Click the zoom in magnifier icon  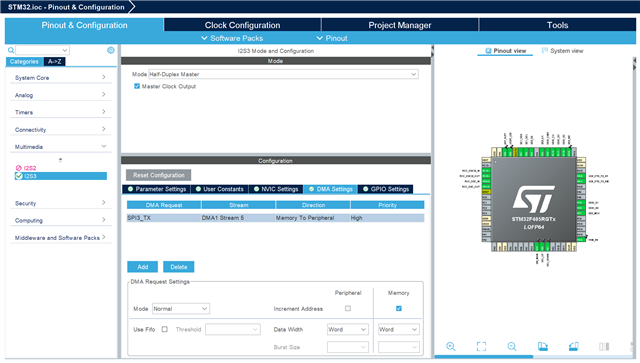(x=451, y=346)
